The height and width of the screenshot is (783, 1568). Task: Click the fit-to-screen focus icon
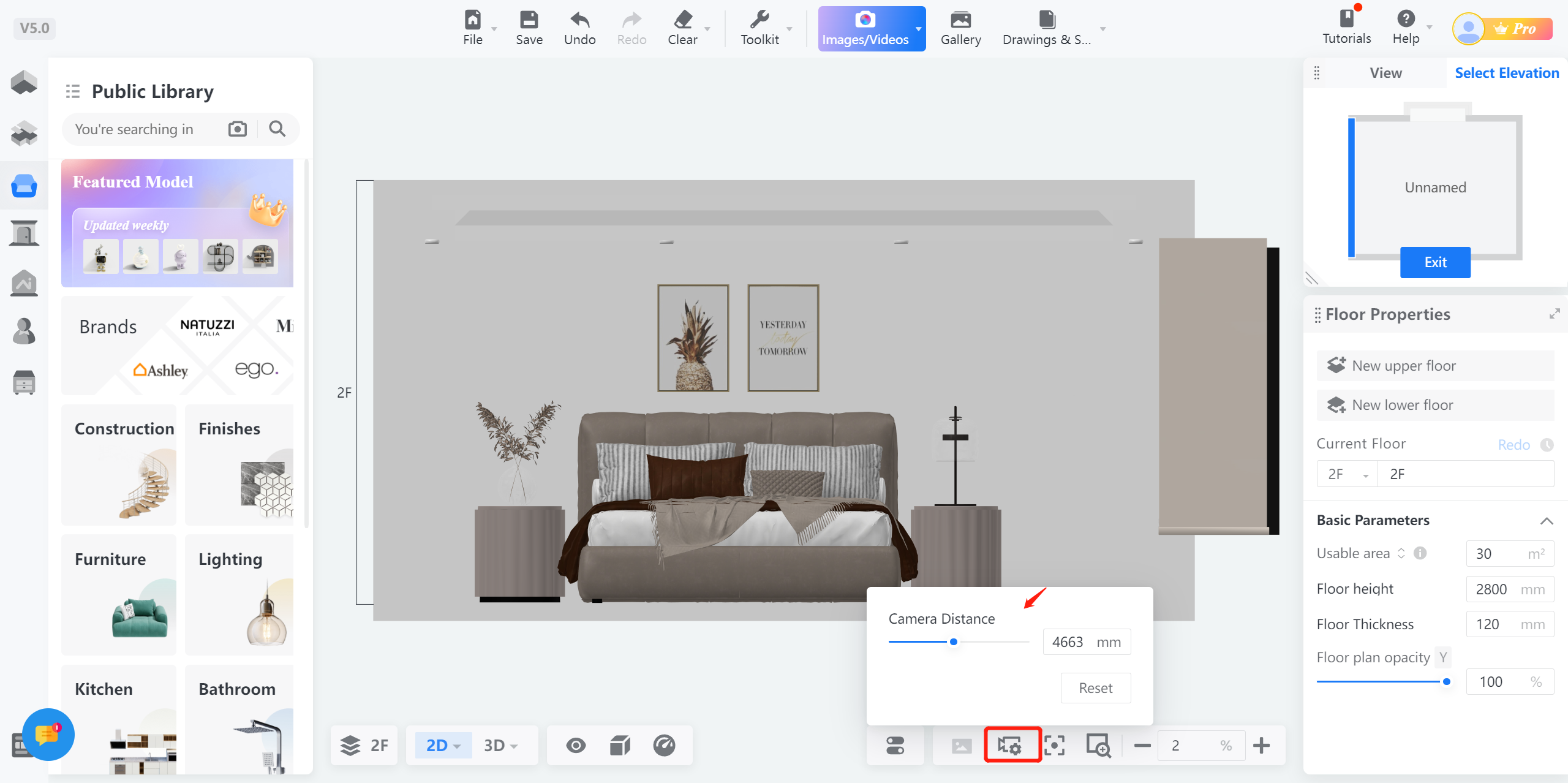(x=1054, y=745)
